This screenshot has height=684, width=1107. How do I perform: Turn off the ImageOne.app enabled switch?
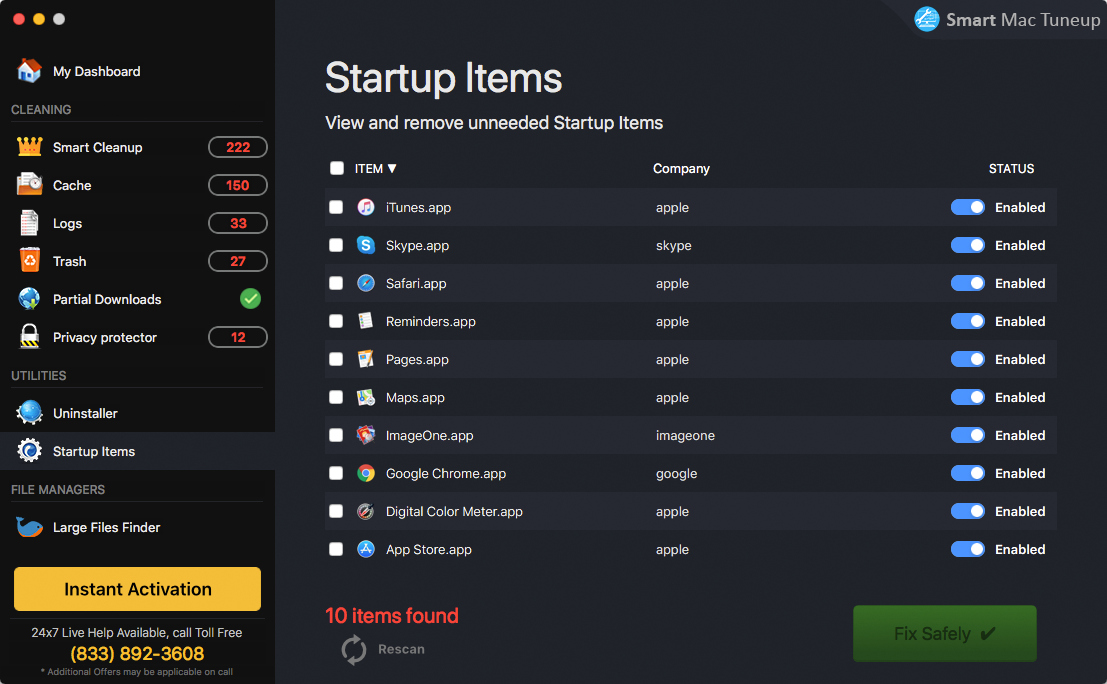(967, 435)
